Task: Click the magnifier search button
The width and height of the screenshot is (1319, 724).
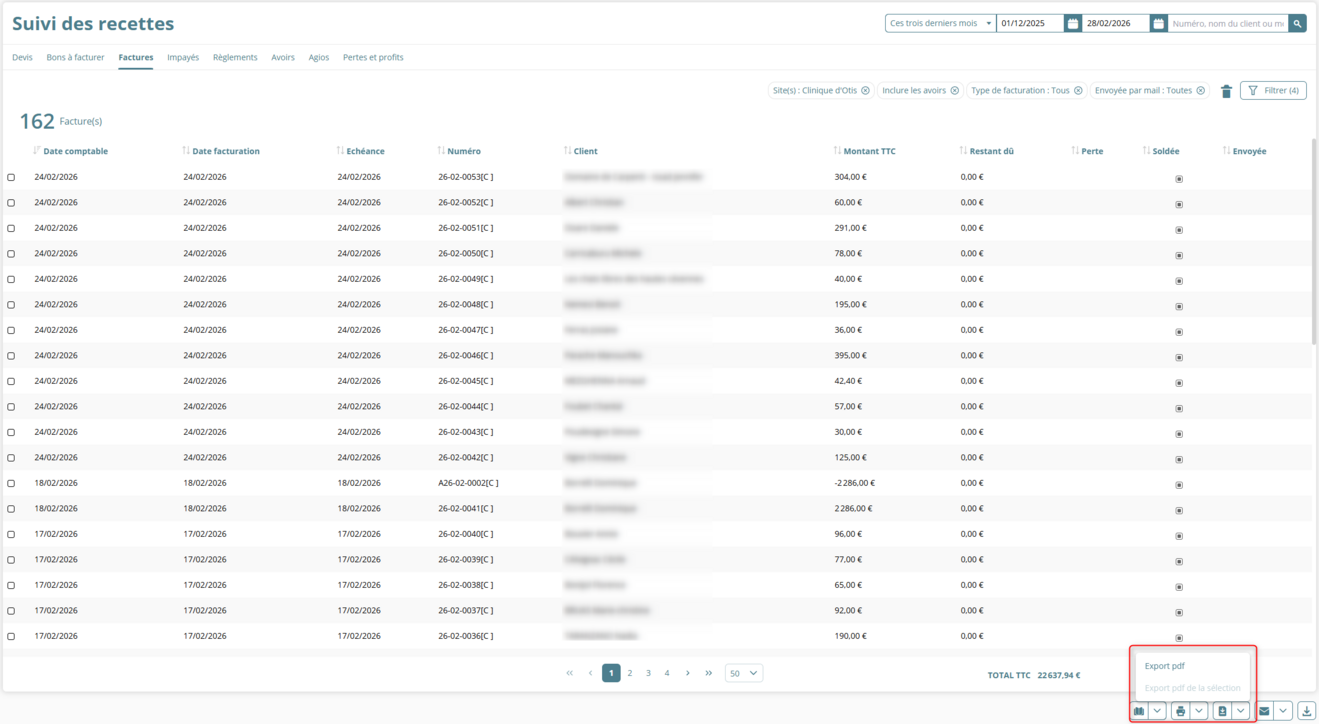Action: click(1297, 23)
